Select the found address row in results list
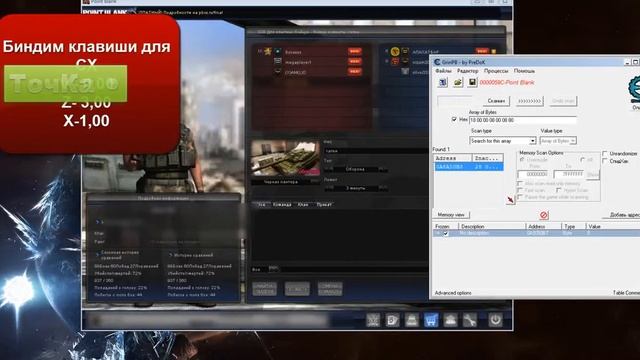This screenshot has height=360, width=640. pos(469,167)
